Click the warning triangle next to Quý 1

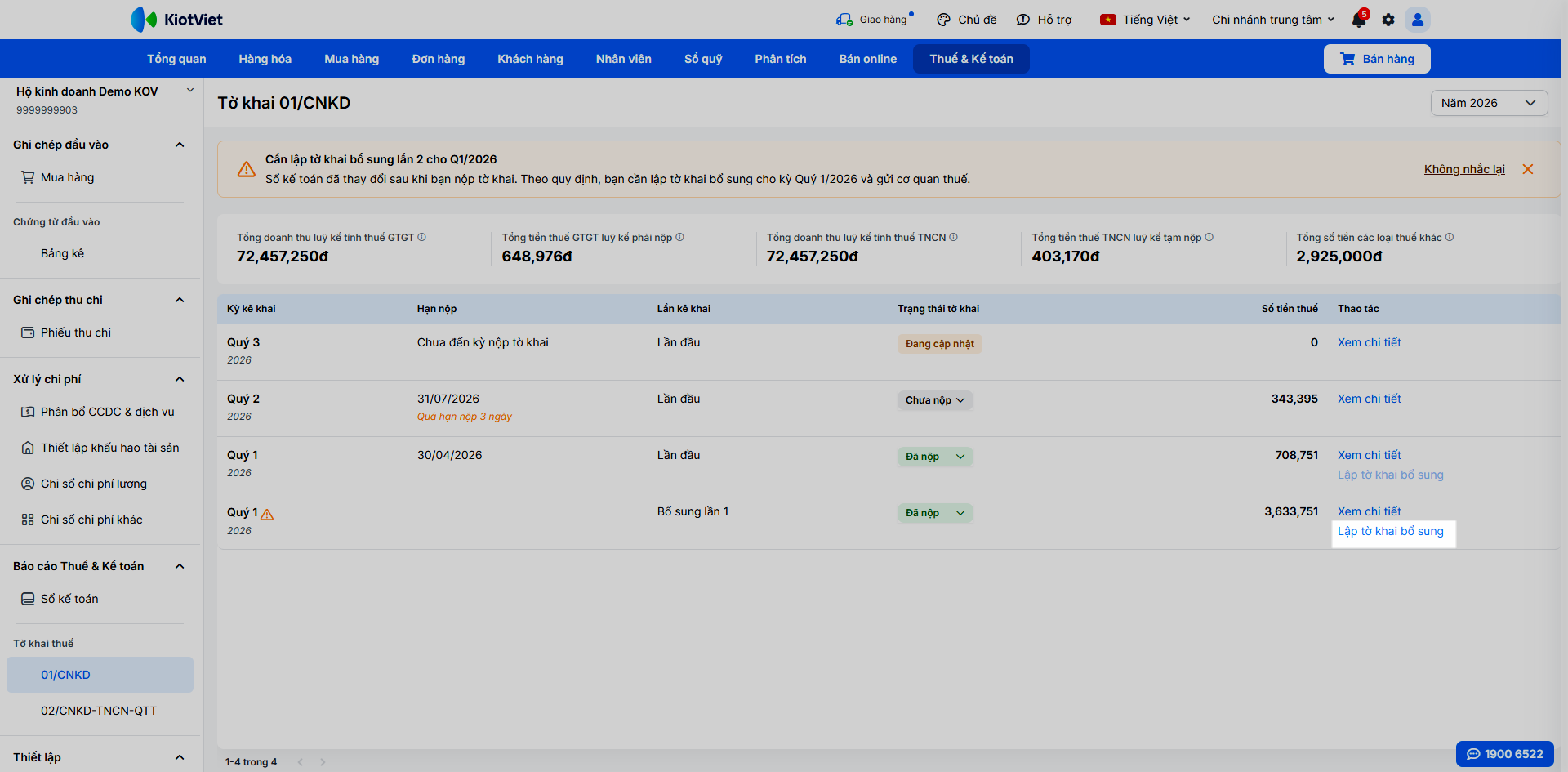(x=267, y=514)
